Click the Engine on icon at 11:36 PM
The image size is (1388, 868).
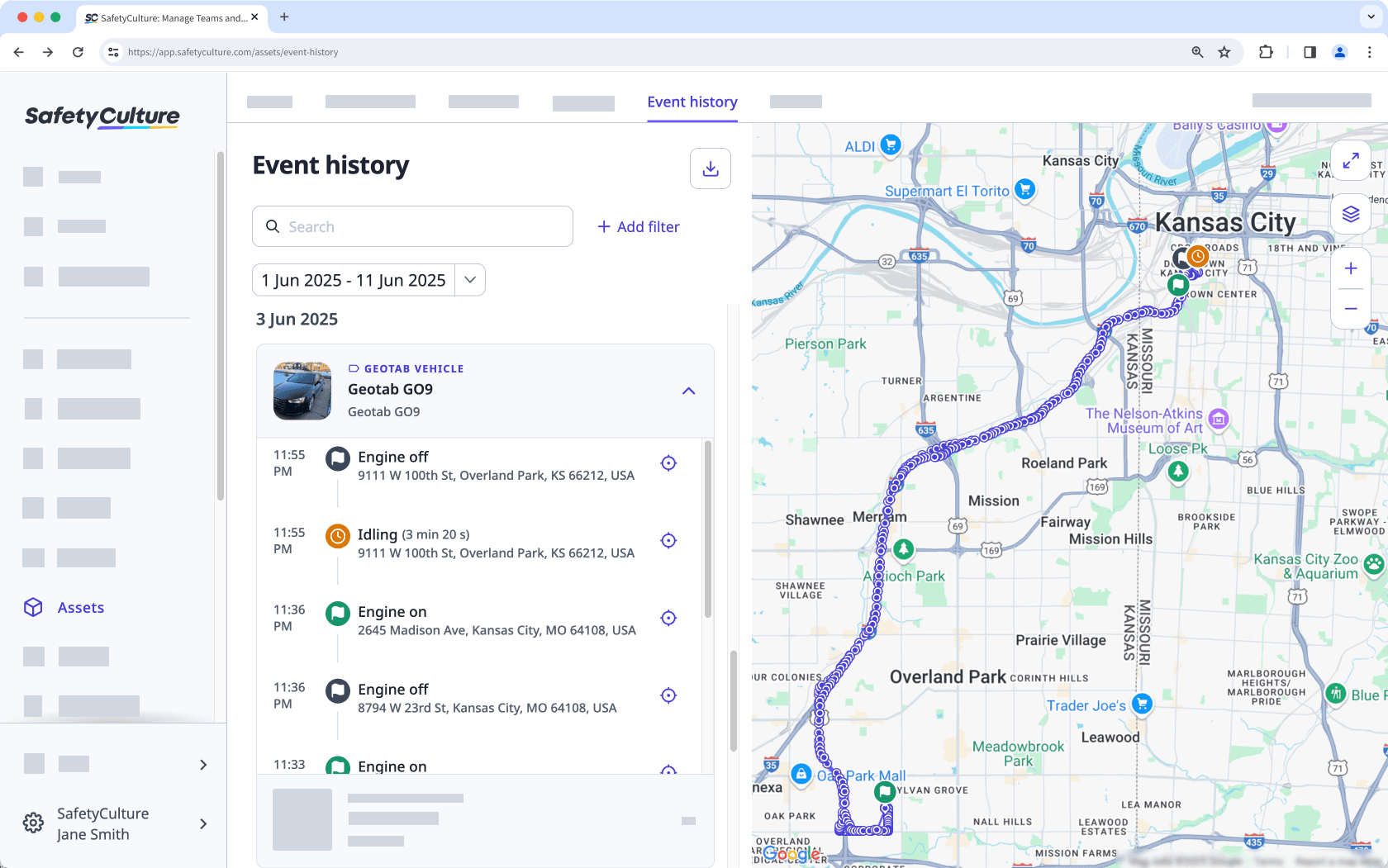(338, 613)
